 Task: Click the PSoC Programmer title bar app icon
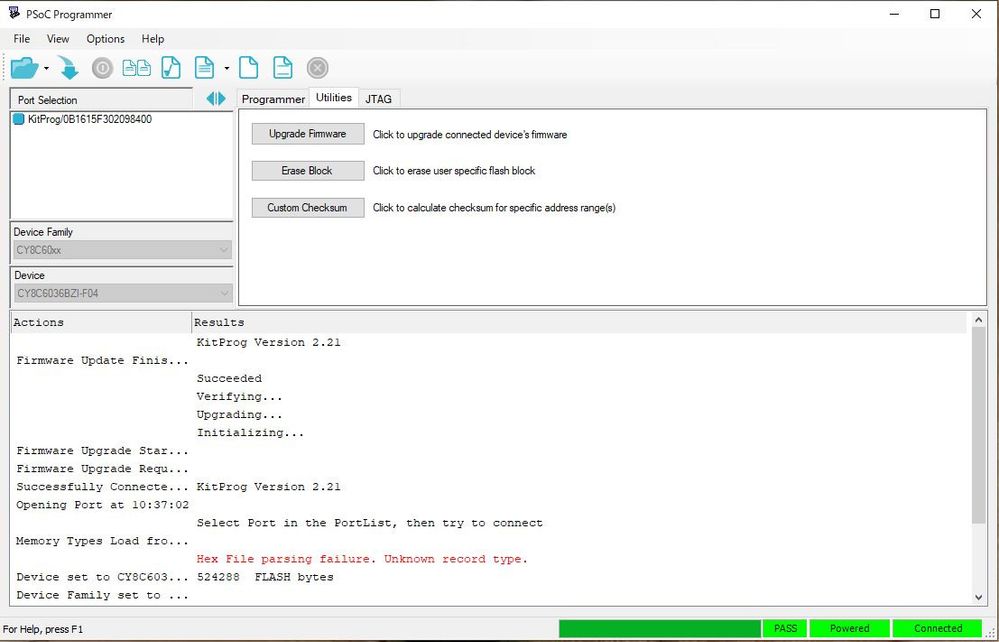pos(14,13)
